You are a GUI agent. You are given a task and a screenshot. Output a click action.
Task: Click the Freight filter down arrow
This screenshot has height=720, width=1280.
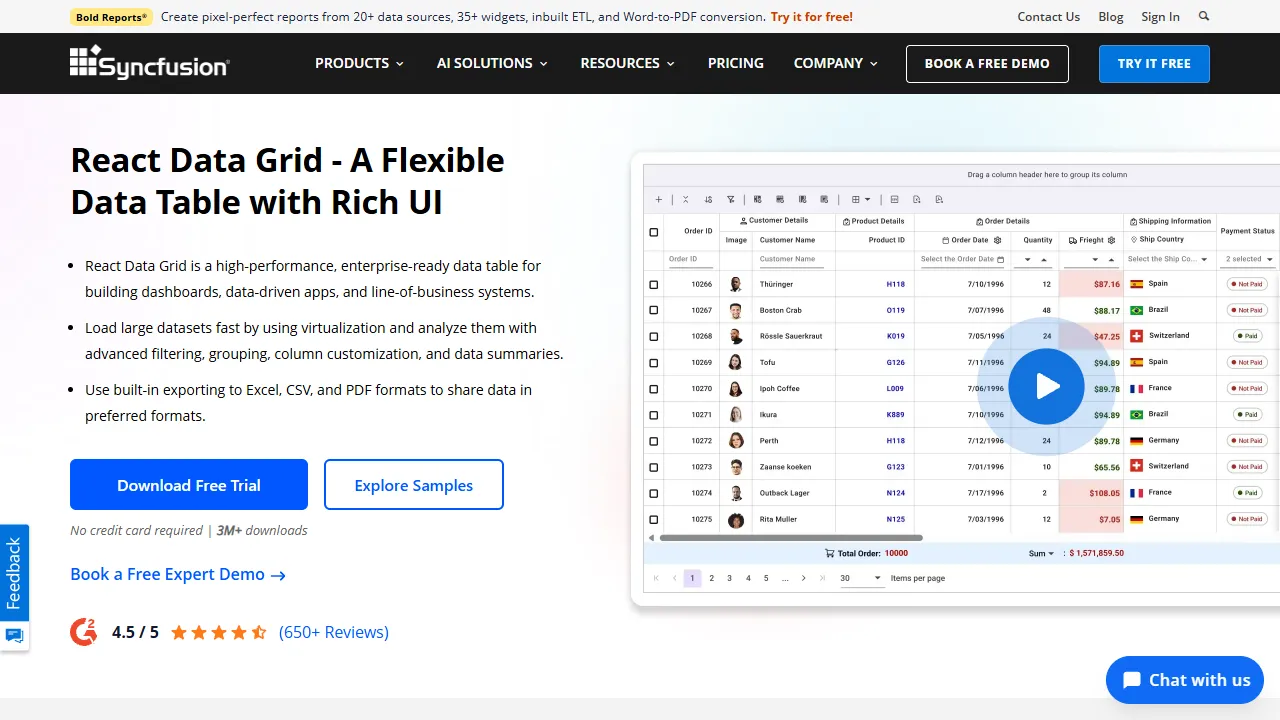[1096, 259]
